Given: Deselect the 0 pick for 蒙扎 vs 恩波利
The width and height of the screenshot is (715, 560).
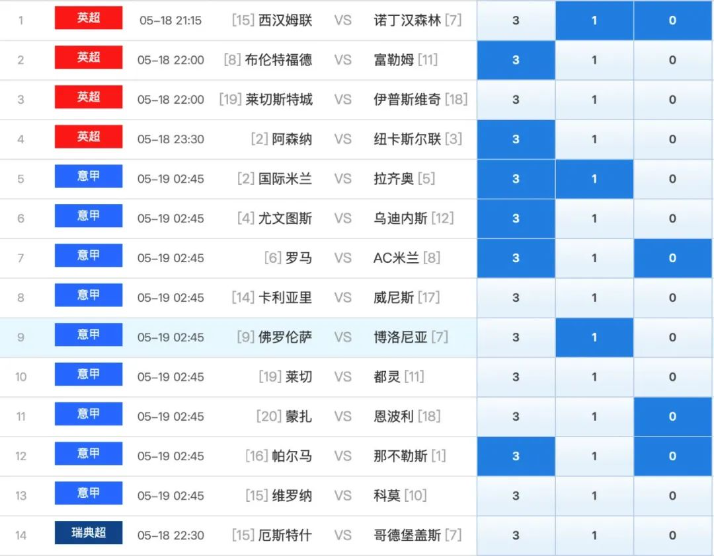Looking at the screenshot, I should click(x=673, y=416).
